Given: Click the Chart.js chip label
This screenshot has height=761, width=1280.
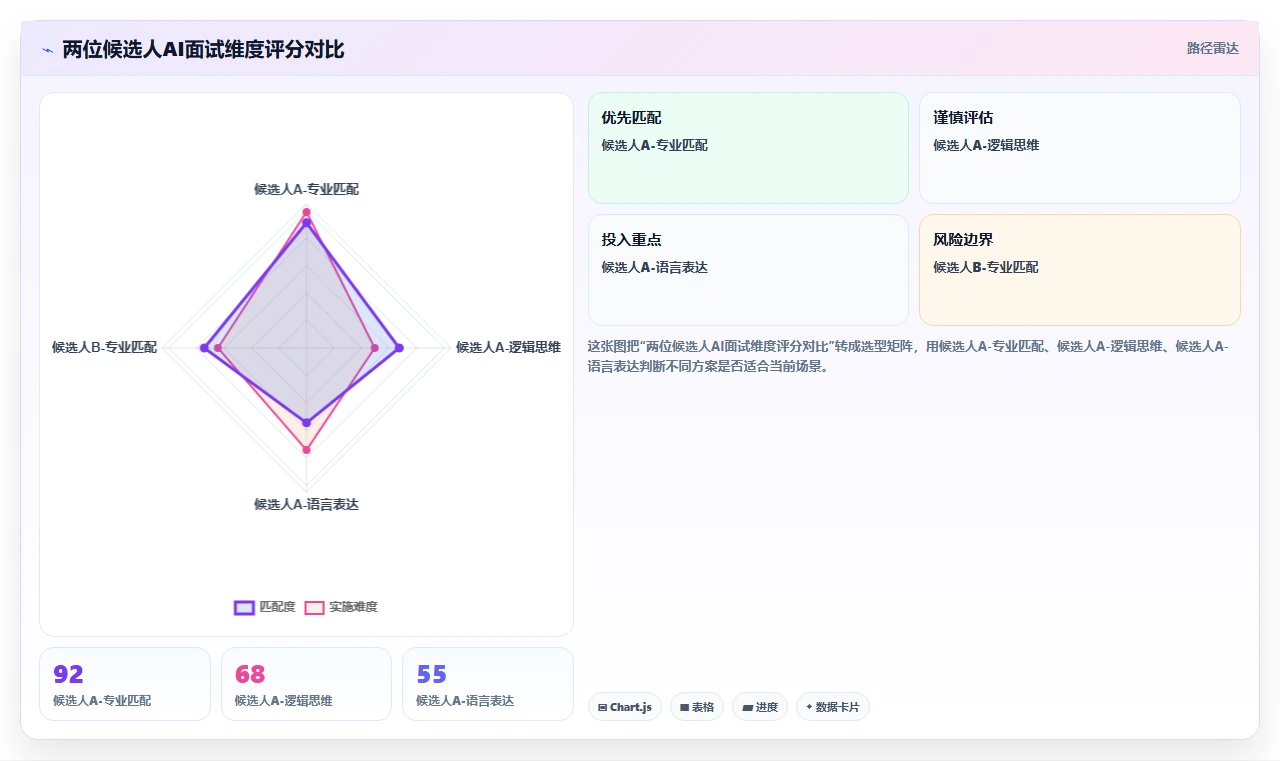Looking at the screenshot, I should tap(630, 707).
